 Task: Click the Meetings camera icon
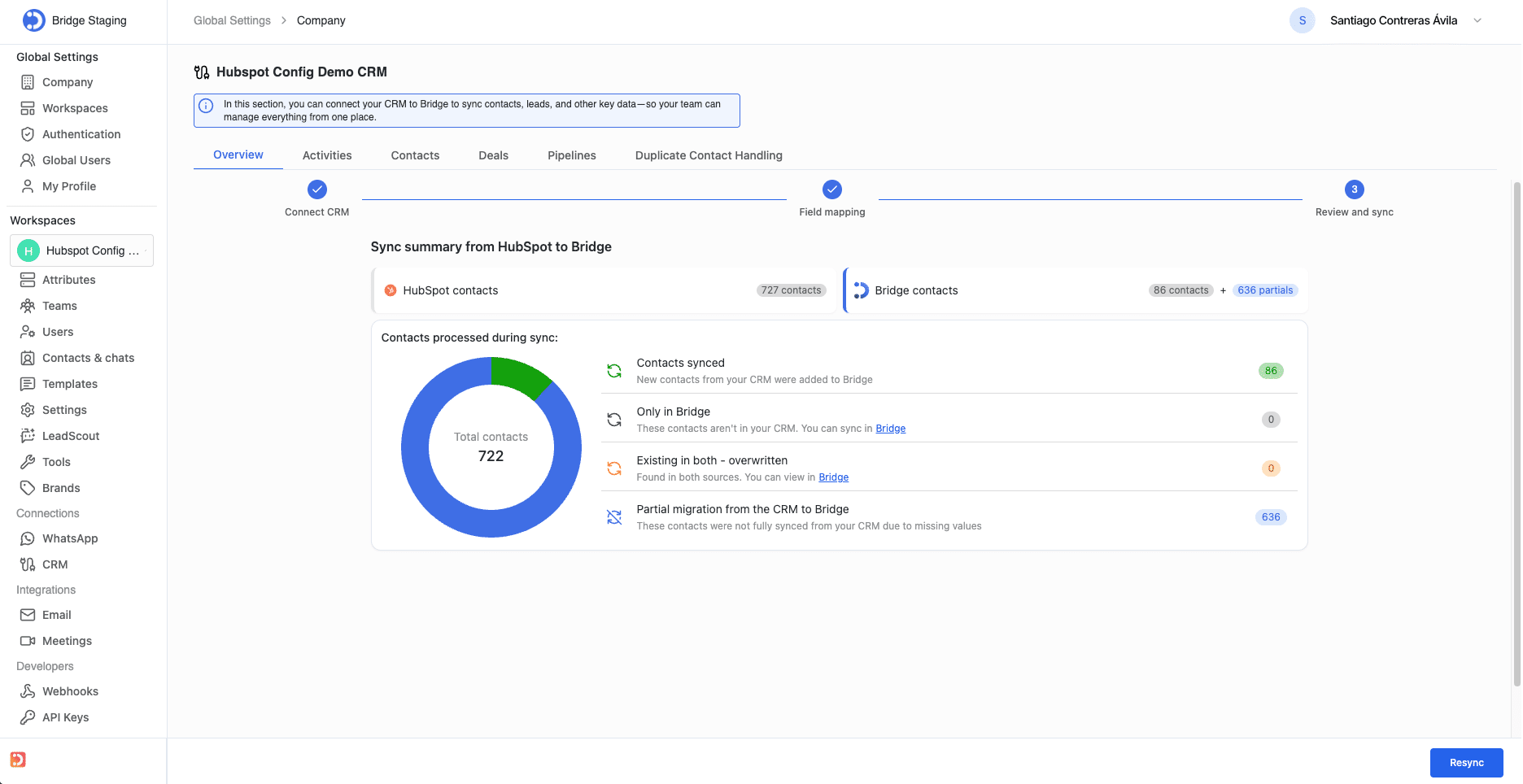(28, 641)
